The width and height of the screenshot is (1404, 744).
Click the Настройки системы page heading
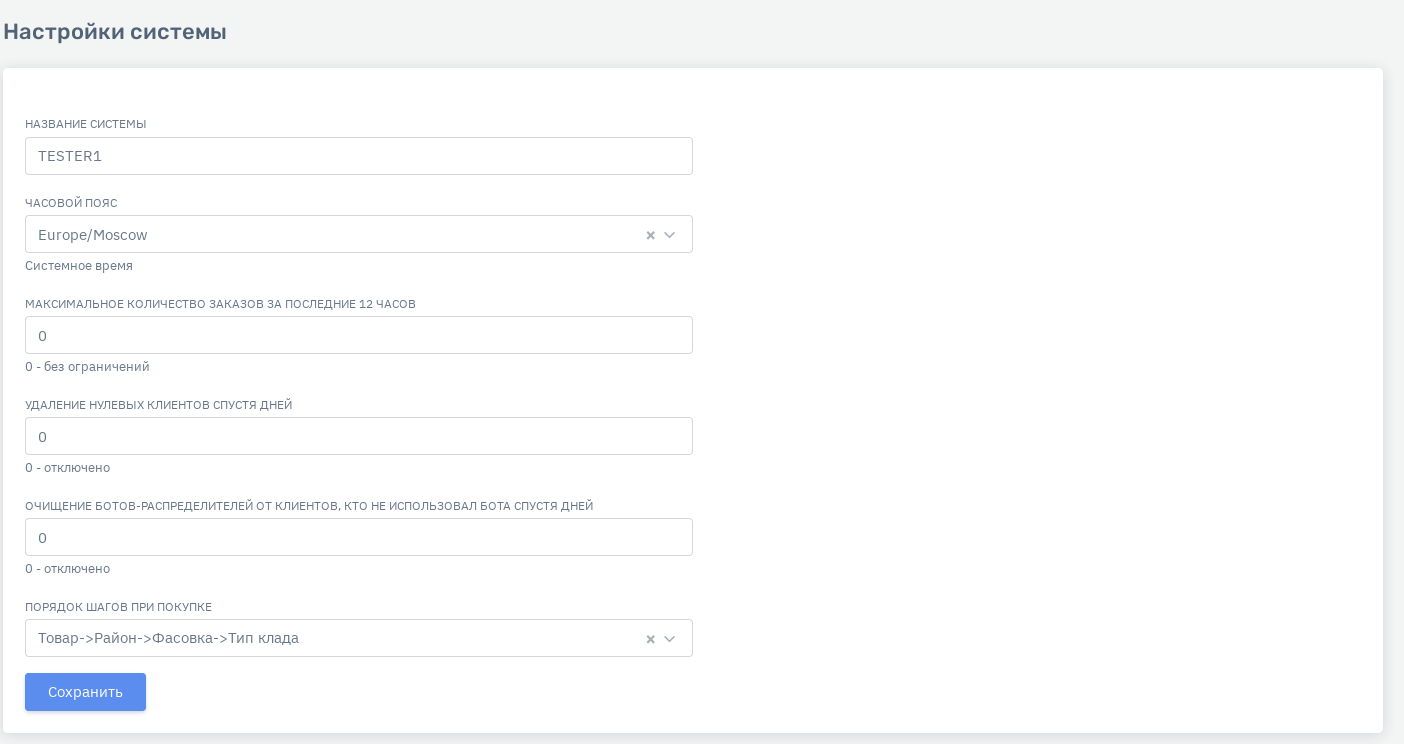[x=115, y=32]
